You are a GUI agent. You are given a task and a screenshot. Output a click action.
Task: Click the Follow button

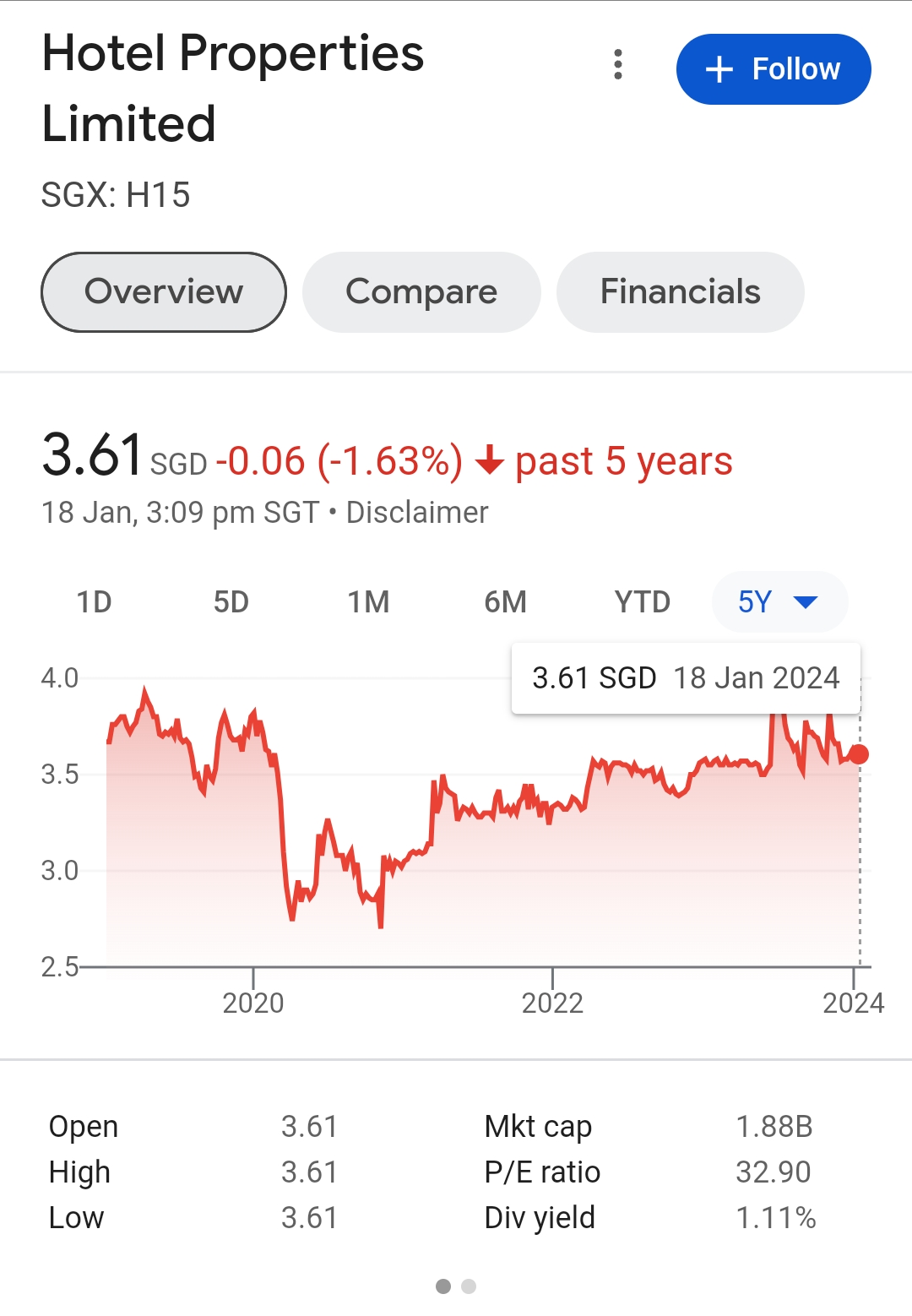(x=773, y=69)
